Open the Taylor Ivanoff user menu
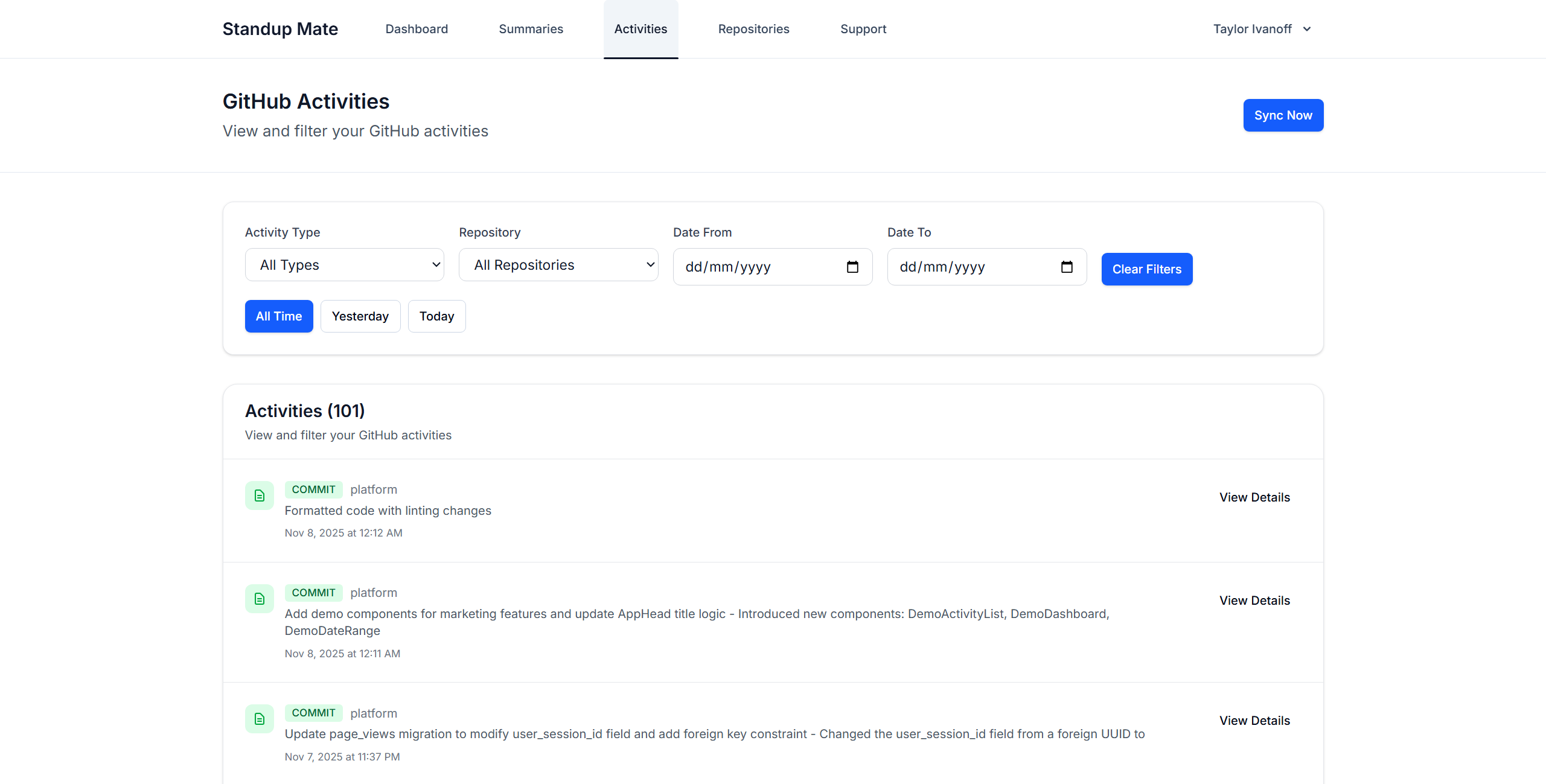 (x=1253, y=29)
